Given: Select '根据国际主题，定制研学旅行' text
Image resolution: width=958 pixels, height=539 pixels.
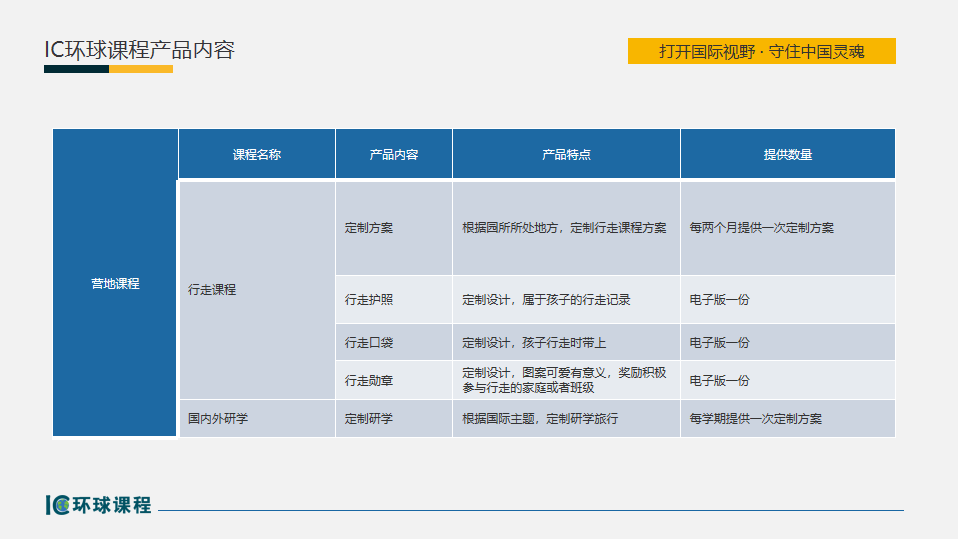Looking at the screenshot, I should [540, 419].
